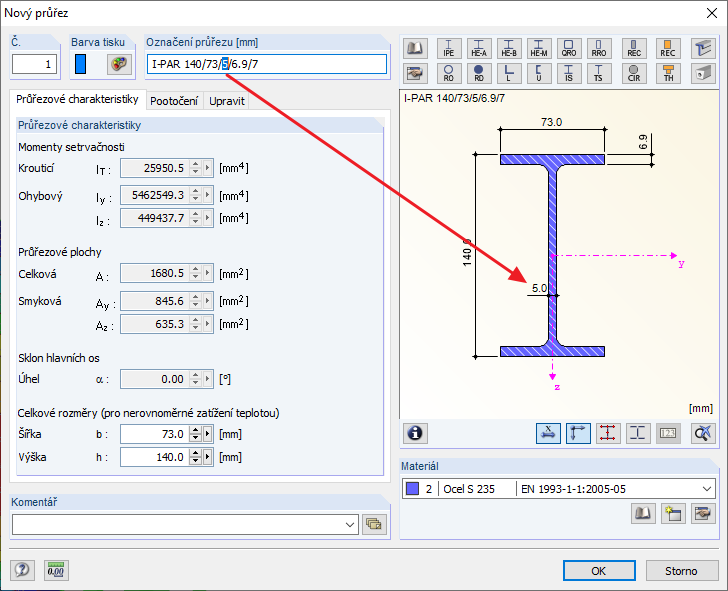Switch to the Průřezové charakteristiky tab
The image size is (728, 591).
pyautogui.click(x=78, y=99)
